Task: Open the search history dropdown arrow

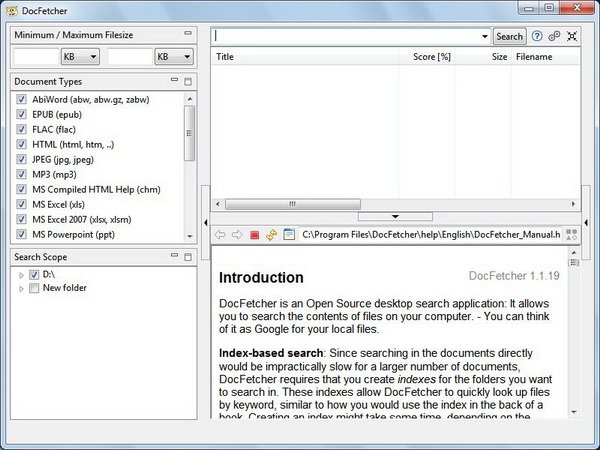Action: [x=483, y=36]
